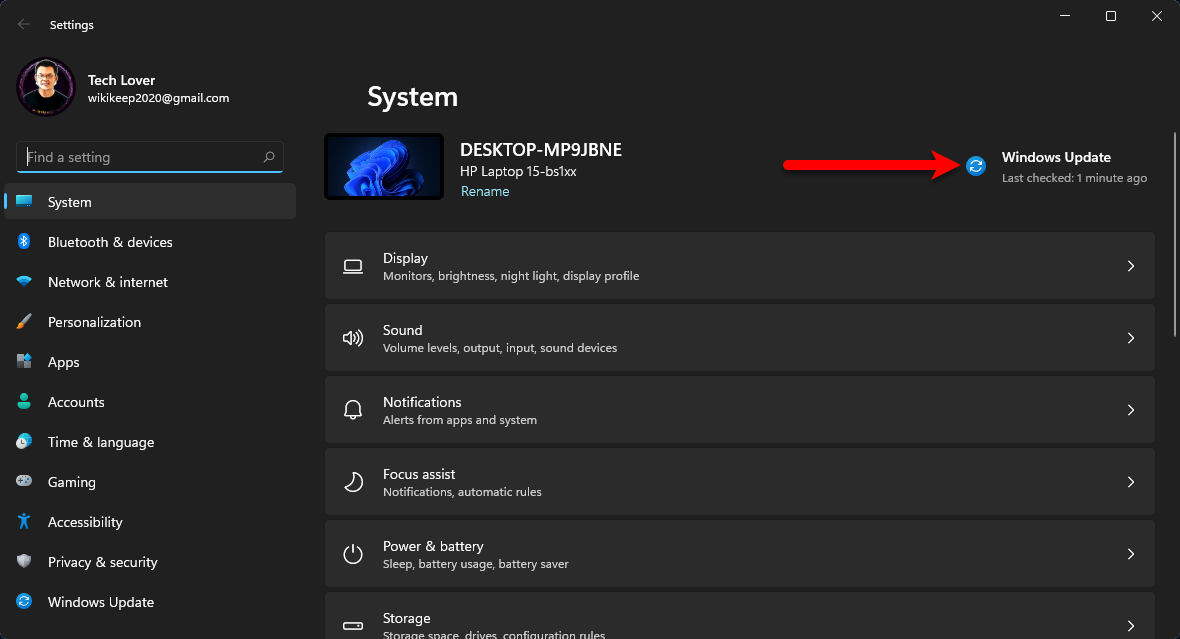The width and height of the screenshot is (1180, 639).
Task: Click the Accessibility figure icon
Action: [24, 521]
